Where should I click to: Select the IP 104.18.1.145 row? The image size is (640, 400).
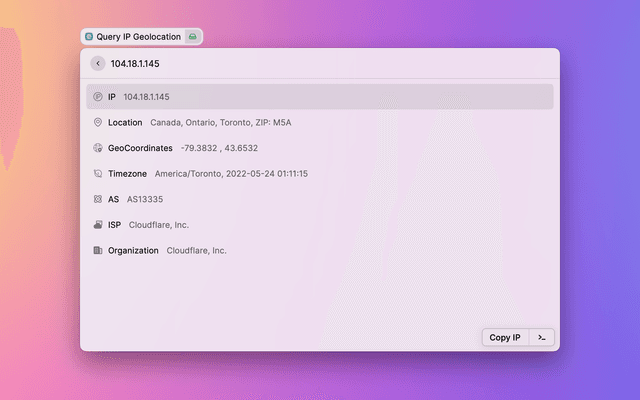[320, 97]
